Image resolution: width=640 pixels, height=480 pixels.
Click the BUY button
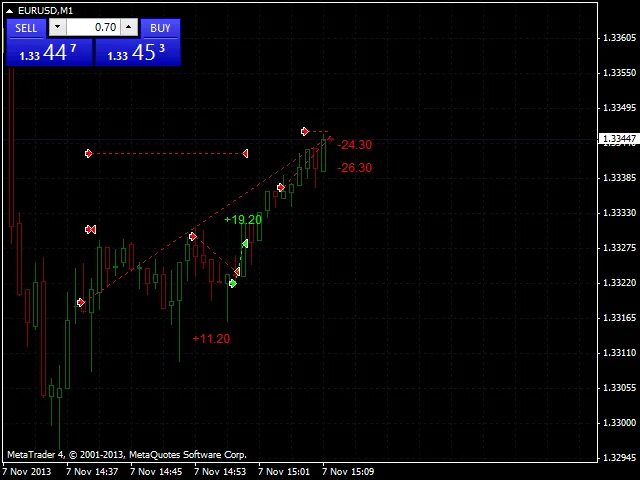(160, 28)
